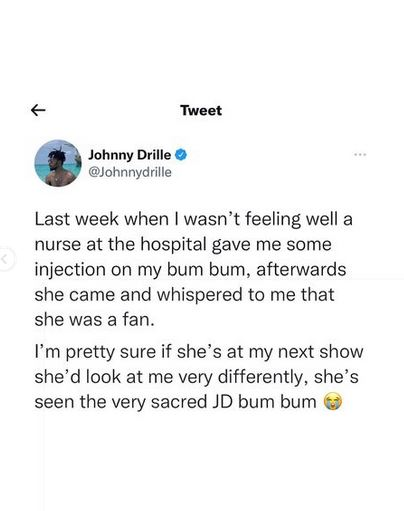The height and width of the screenshot is (511, 404).
Task: Open Johnny Drille's profile picture
Action: click(58, 163)
